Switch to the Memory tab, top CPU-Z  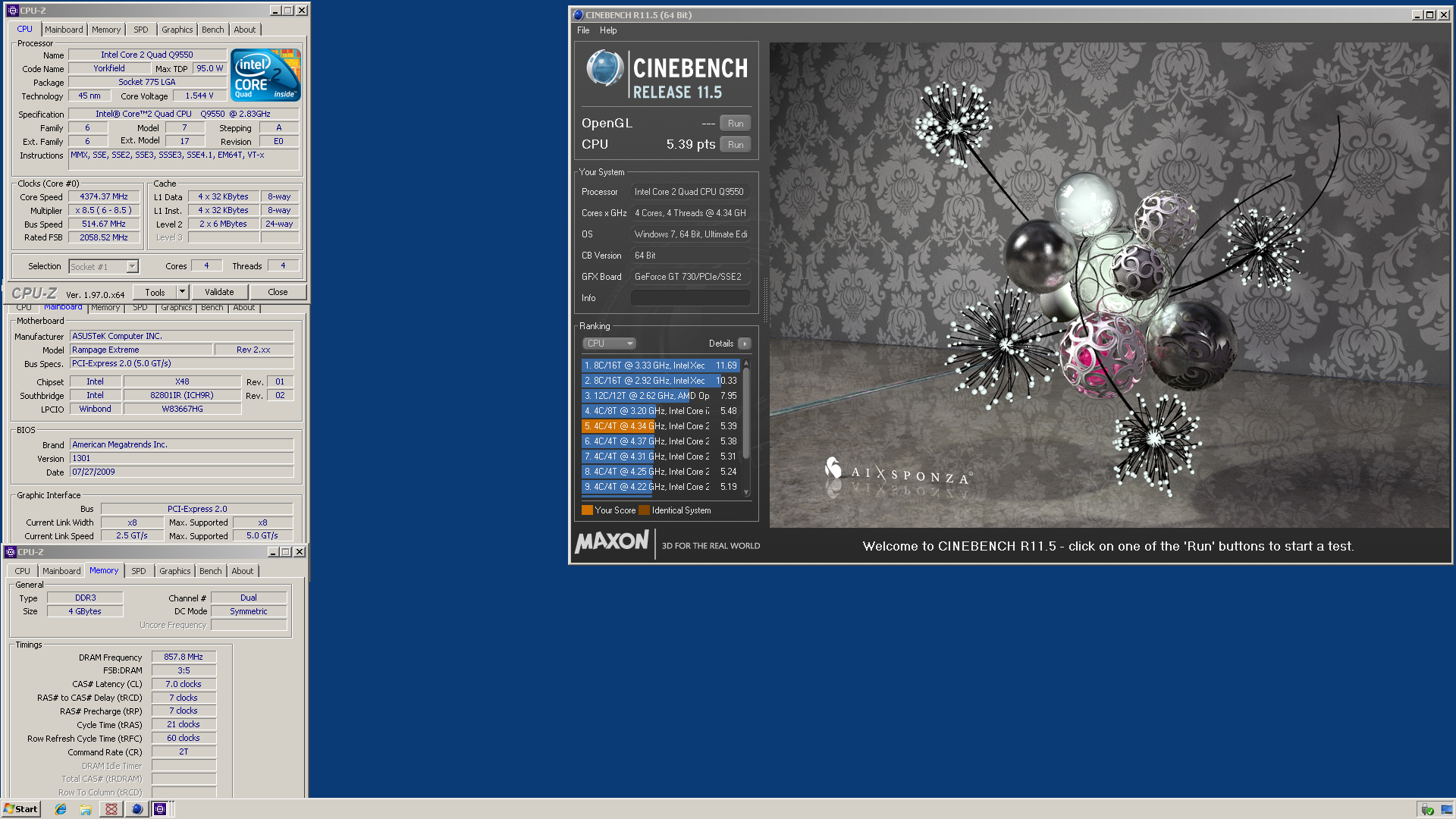click(x=106, y=30)
